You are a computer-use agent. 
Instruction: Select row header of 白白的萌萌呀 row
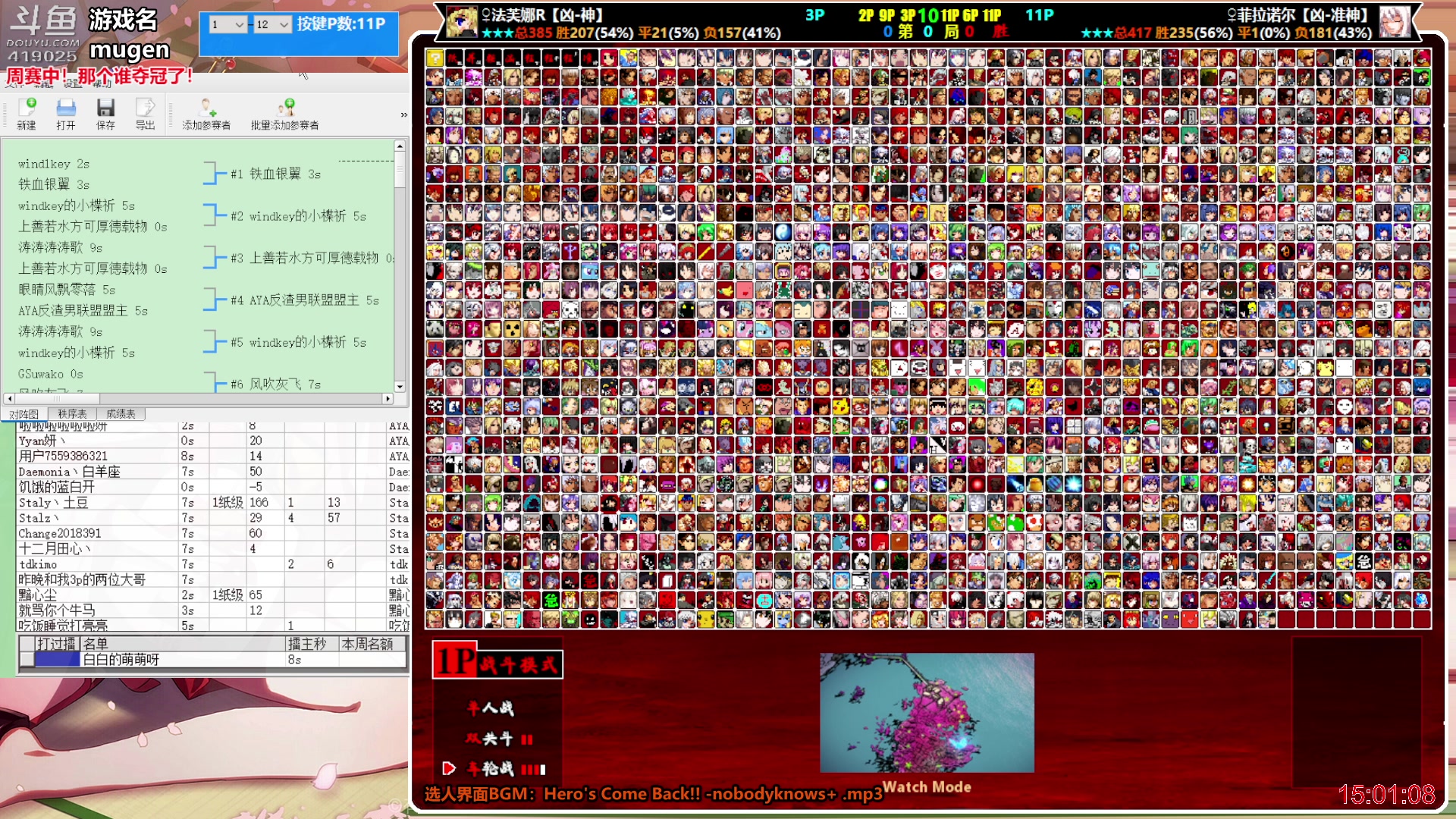click(x=27, y=660)
